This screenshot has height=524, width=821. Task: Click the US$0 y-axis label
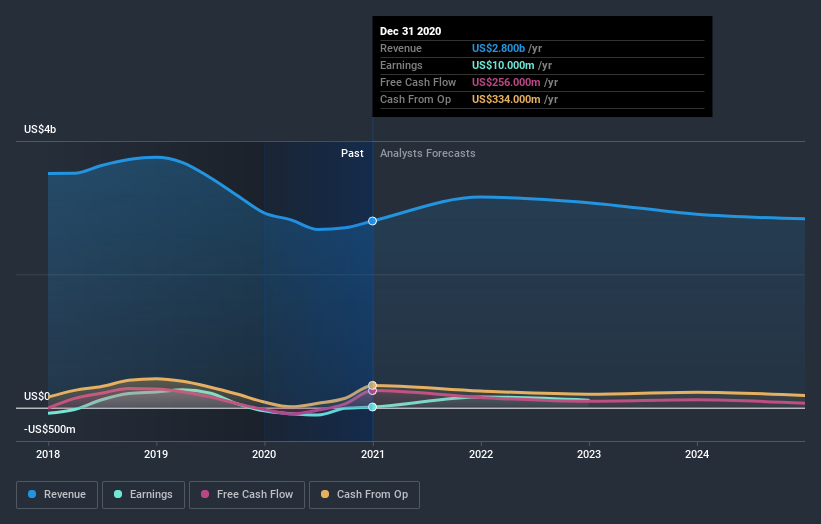(37, 396)
